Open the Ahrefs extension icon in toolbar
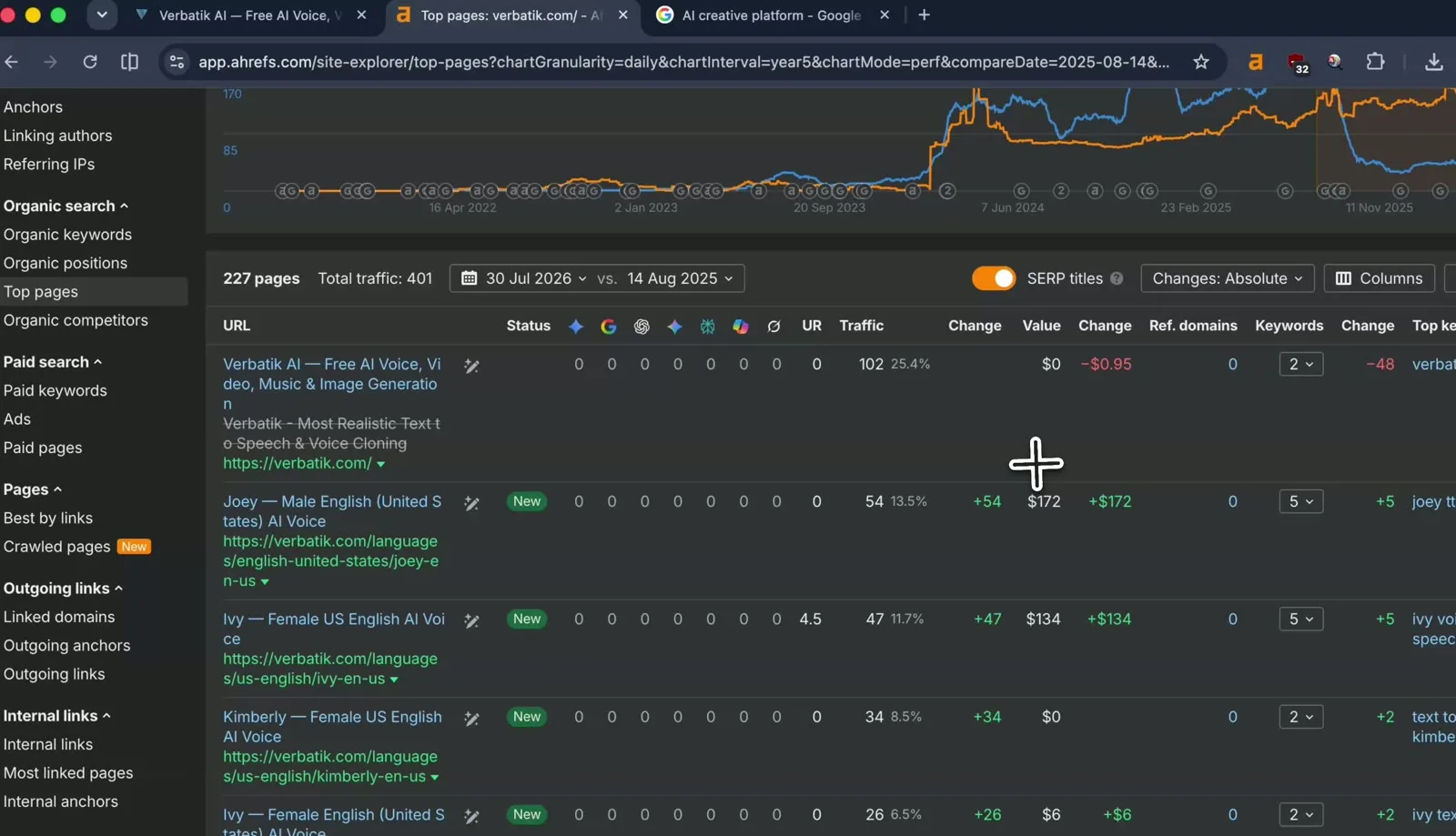The width and height of the screenshot is (1456, 836). 1256,62
